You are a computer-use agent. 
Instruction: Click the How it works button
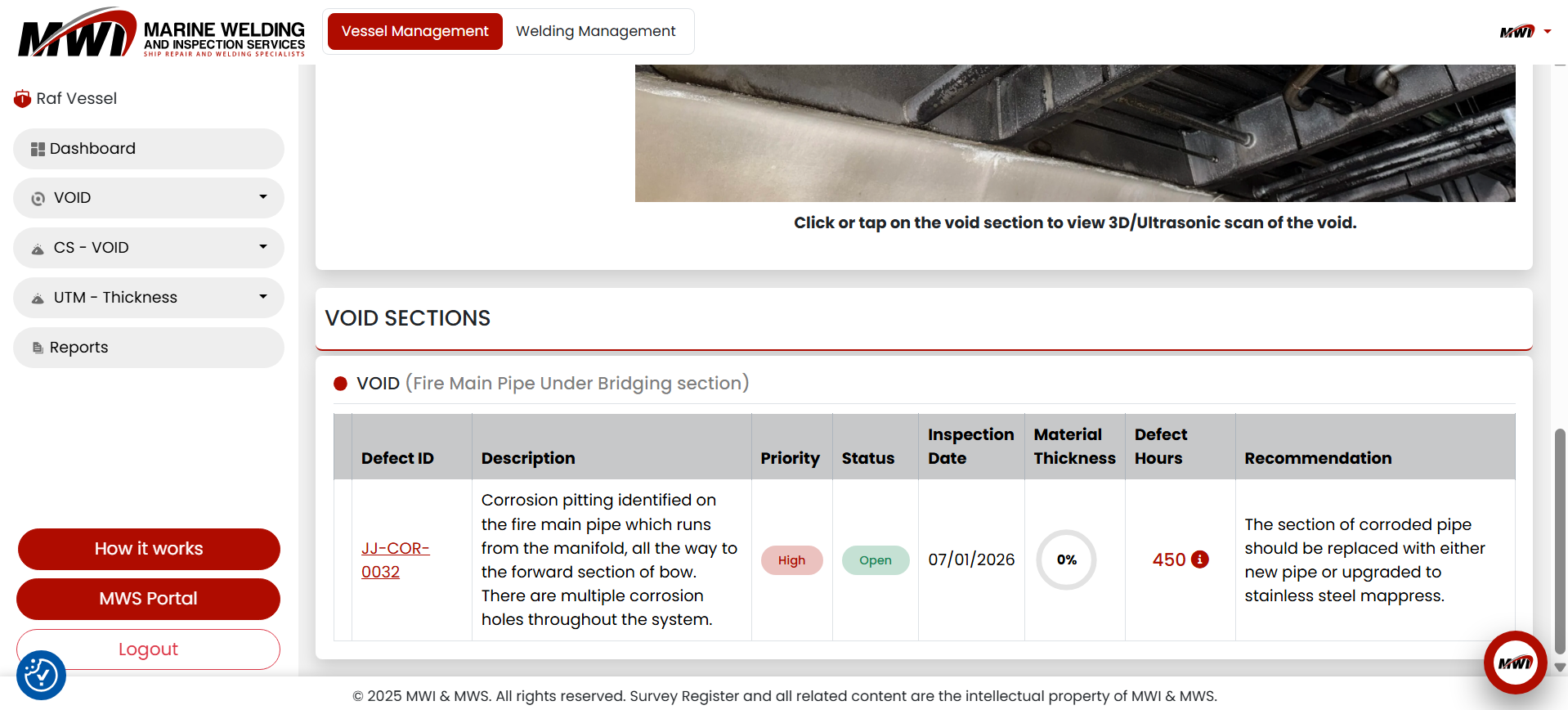click(149, 549)
